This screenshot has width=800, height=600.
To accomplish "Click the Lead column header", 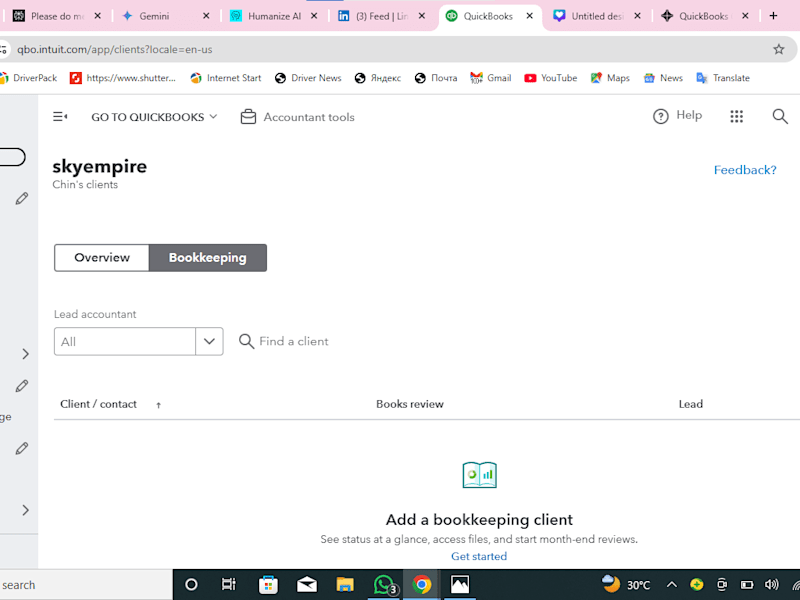I will click(x=690, y=404).
